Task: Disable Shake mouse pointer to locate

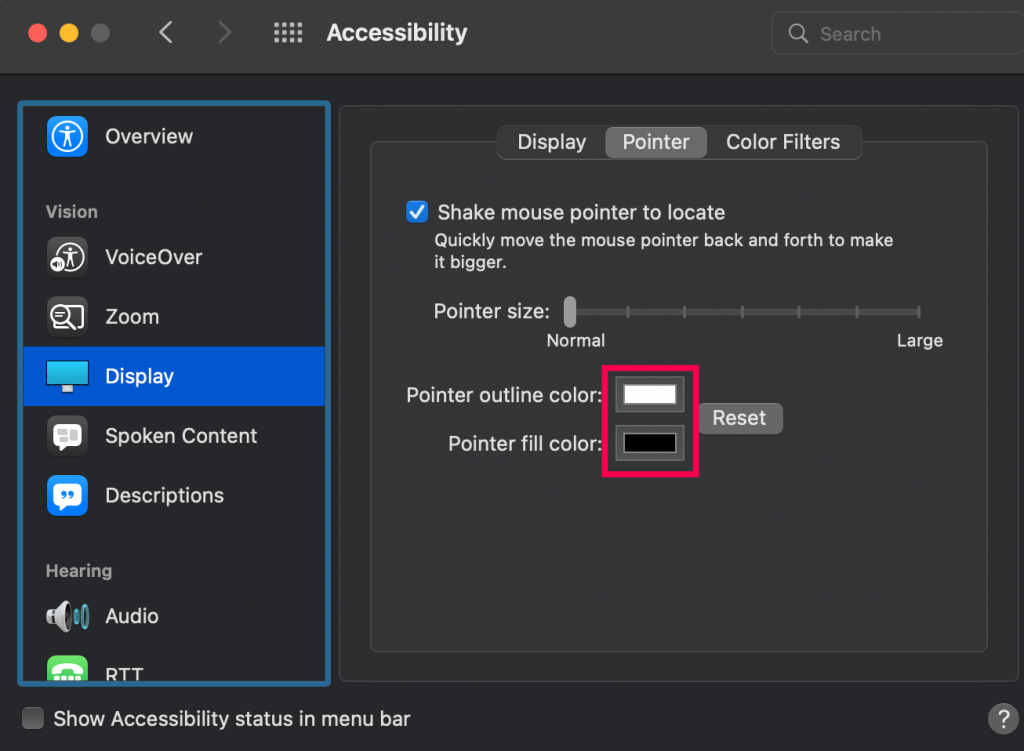Action: [x=417, y=211]
